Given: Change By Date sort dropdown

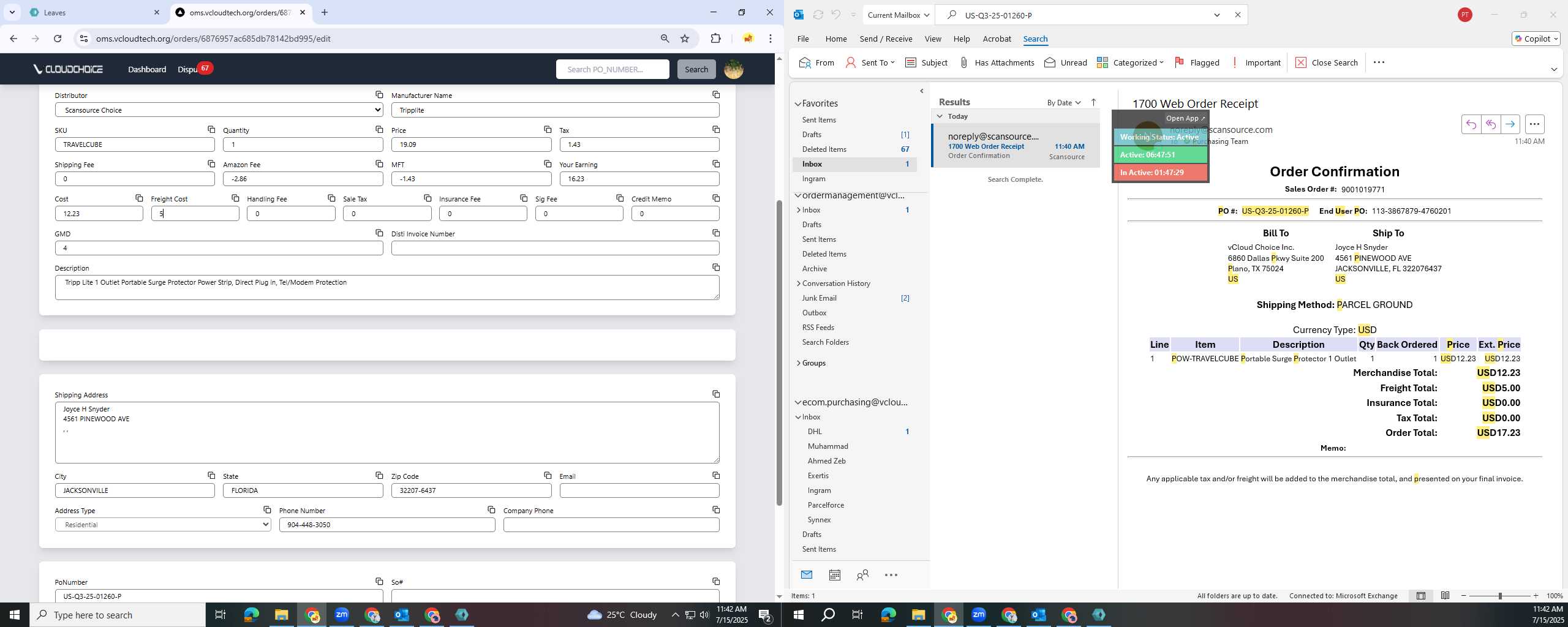Looking at the screenshot, I should click(x=1064, y=102).
